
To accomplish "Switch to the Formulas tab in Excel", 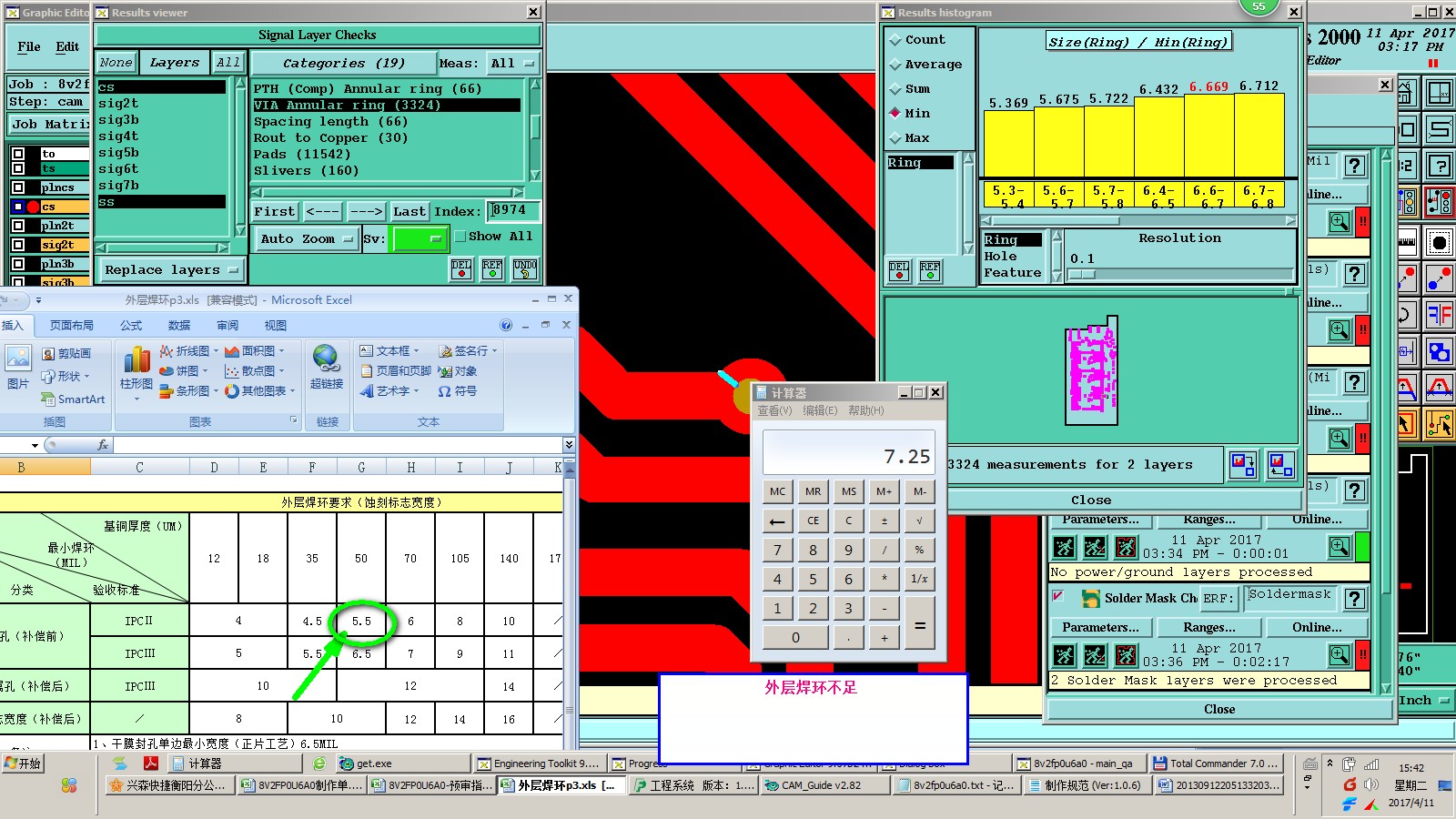I will pyautogui.click(x=131, y=325).
